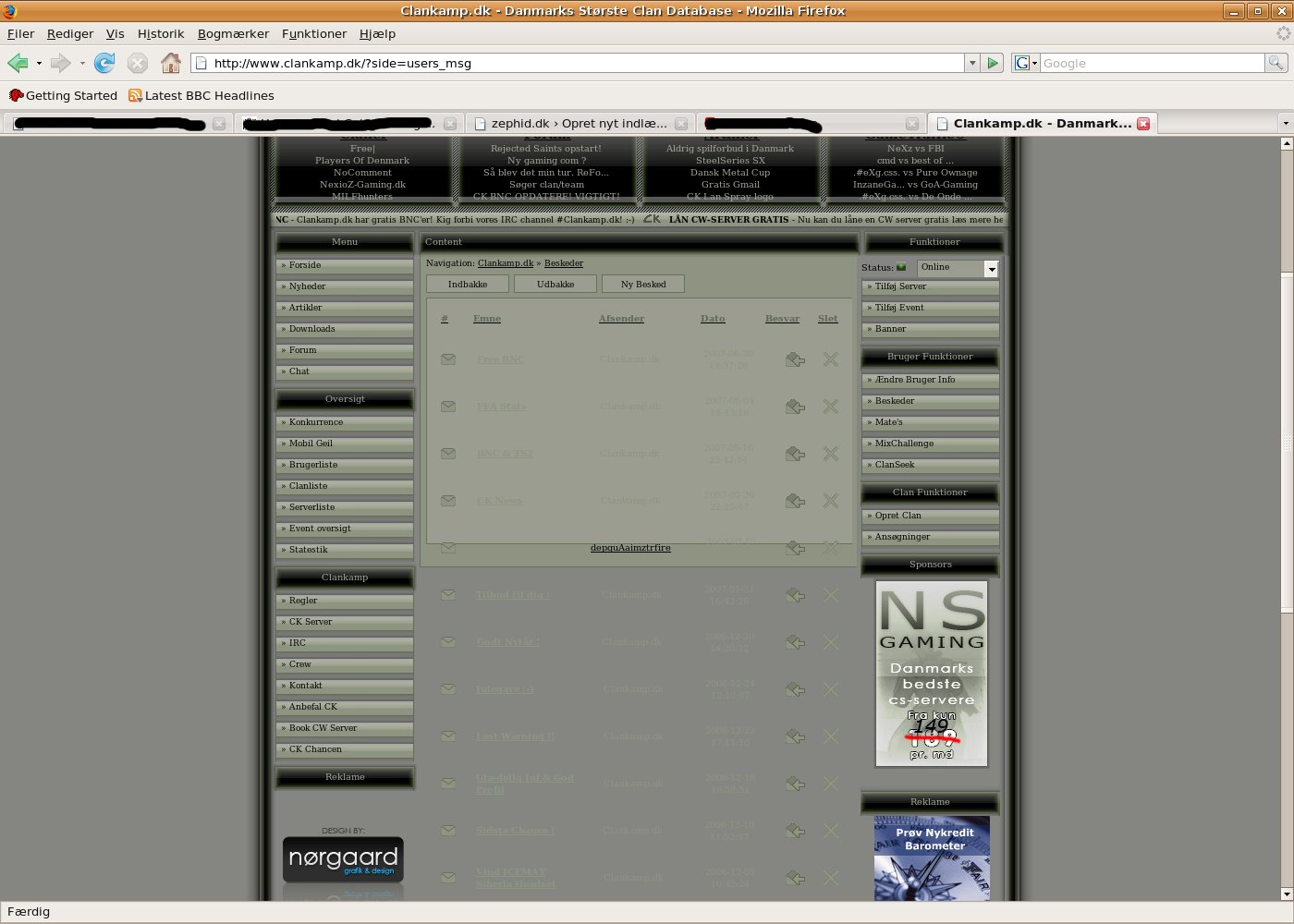
Task: Reply to the CK News message
Action: pos(795,501)
